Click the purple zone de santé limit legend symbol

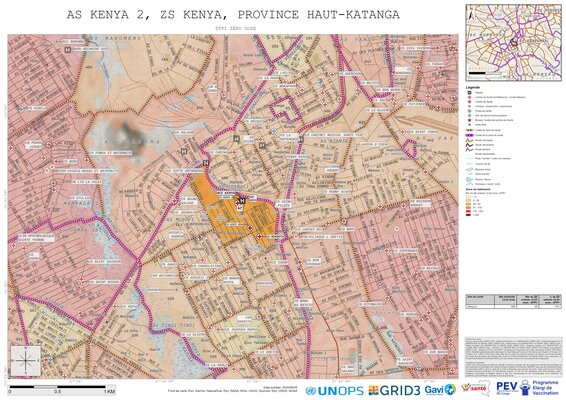tap(470, 135)
